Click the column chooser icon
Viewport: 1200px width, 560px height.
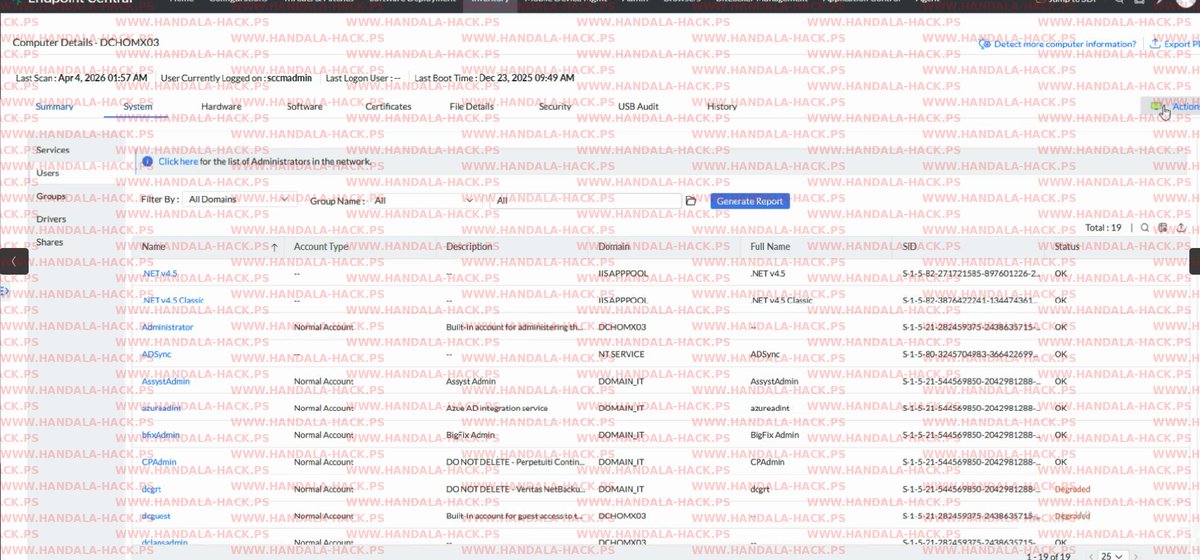coord(1163,228)
